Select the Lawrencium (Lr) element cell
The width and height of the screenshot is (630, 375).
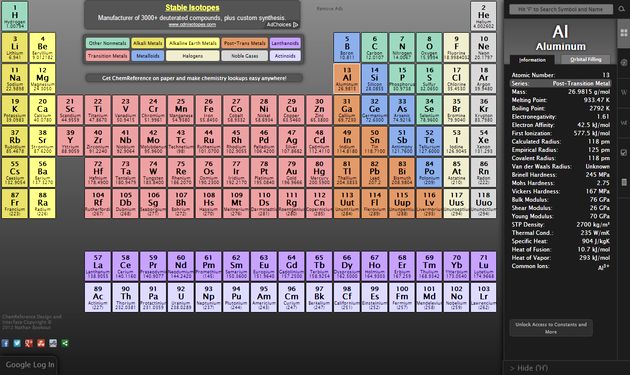pos(483,297)
